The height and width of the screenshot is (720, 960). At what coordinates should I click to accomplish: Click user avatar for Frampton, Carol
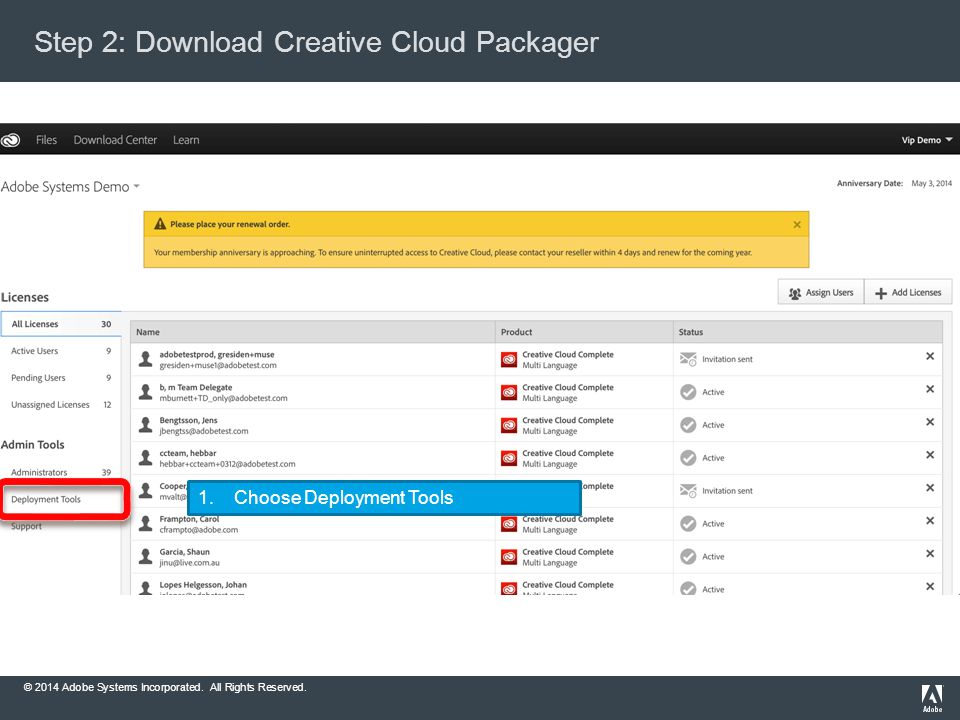coord(146,523)
